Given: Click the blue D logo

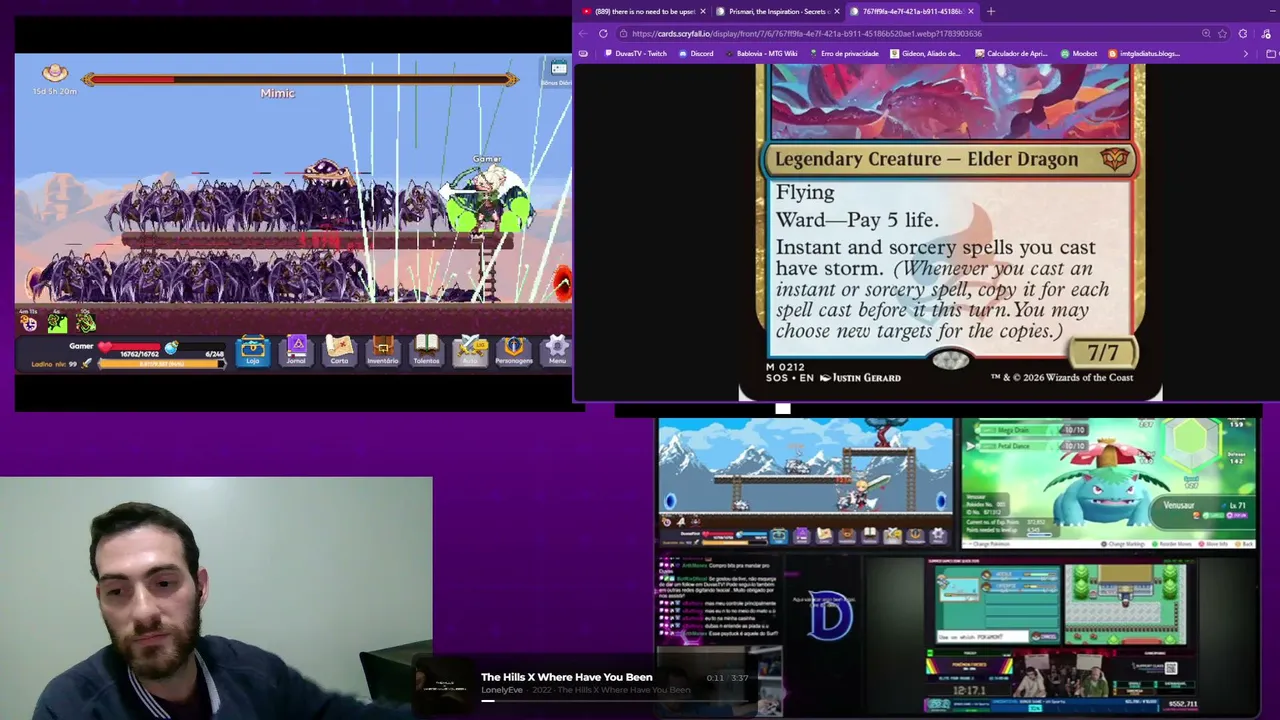Looking at the screenshot, I should click(x=830, y=618).
